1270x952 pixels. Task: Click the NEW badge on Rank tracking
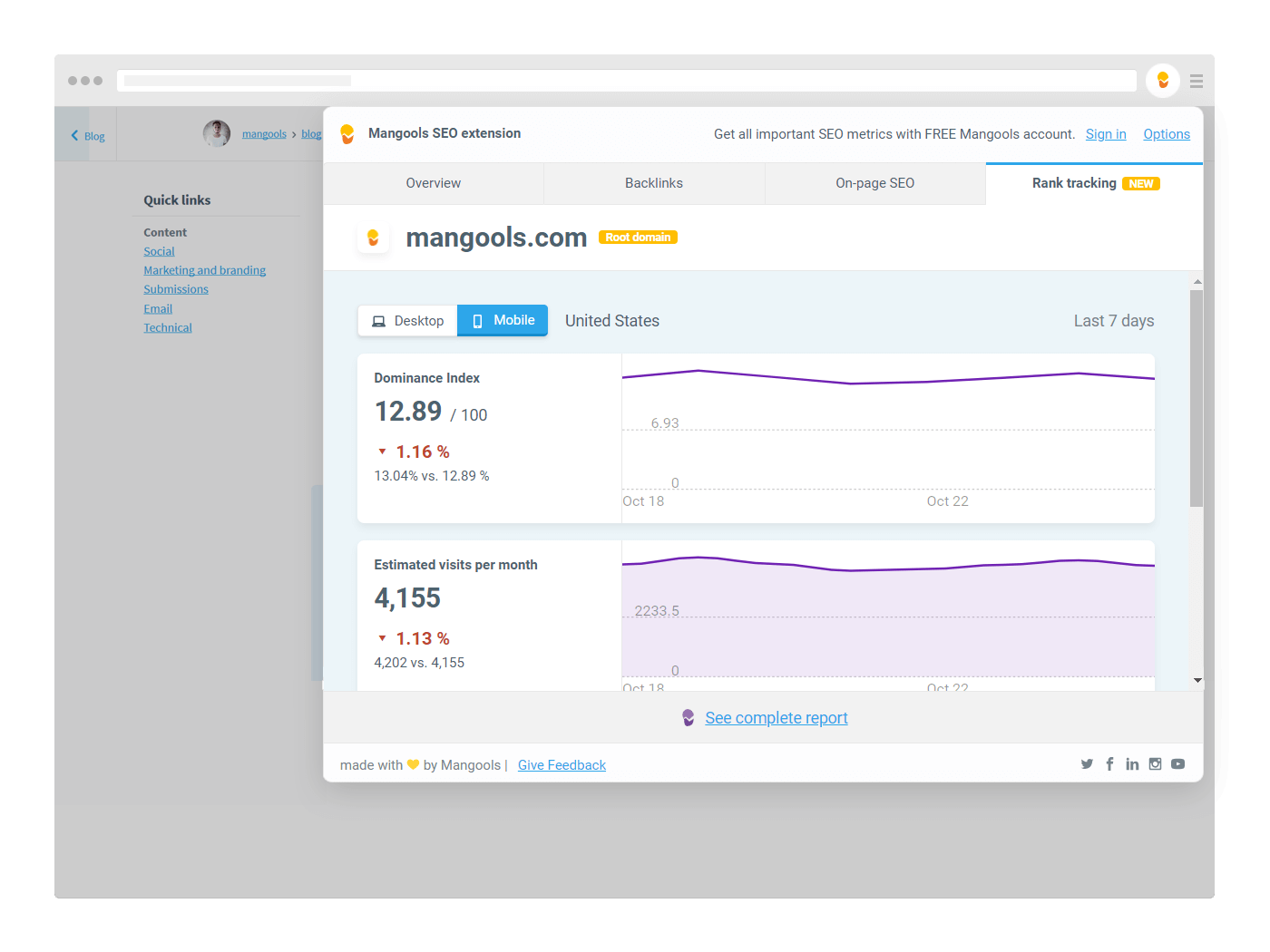1141,183
